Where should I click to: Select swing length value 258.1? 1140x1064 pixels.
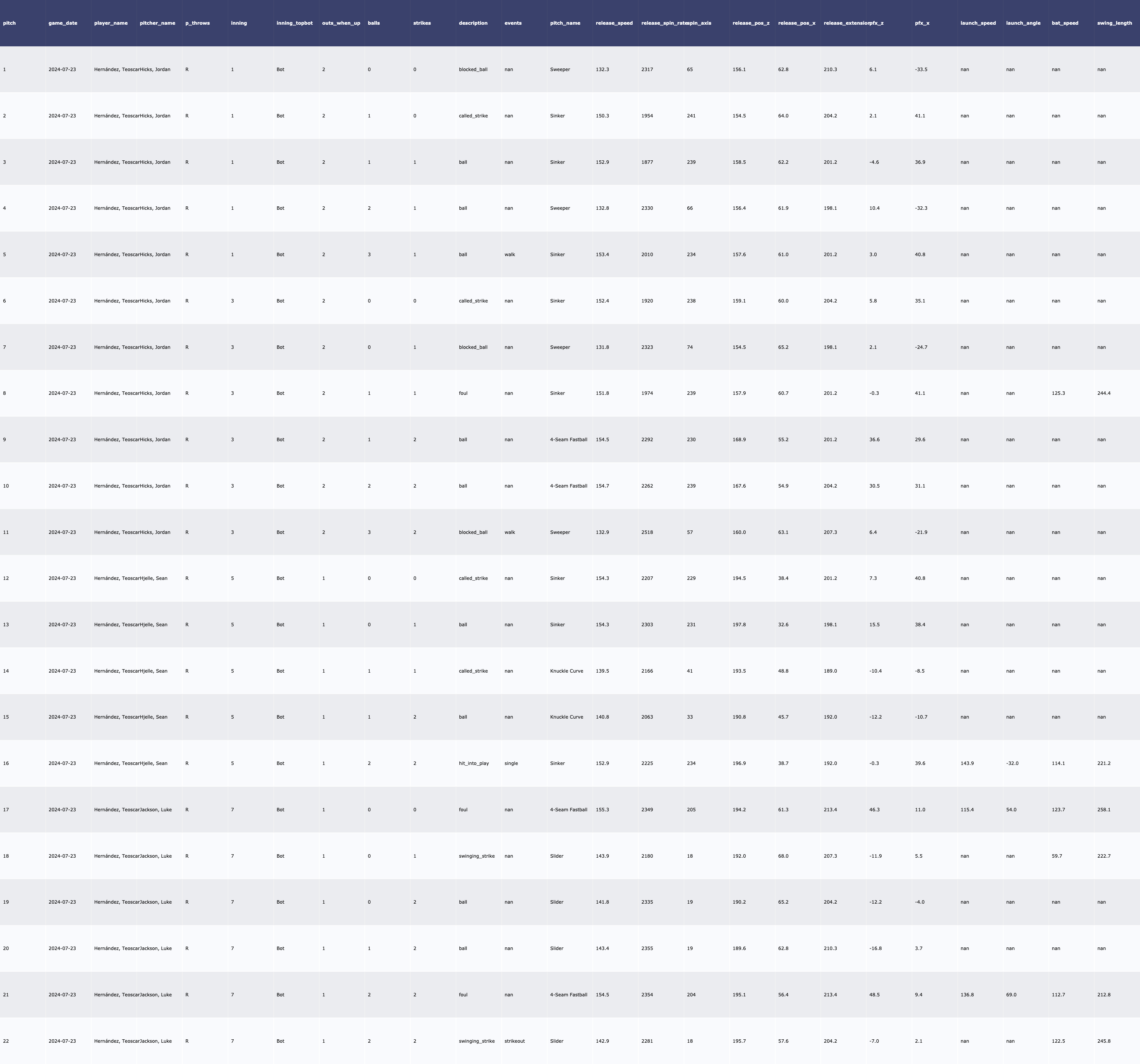[x=1103, y=810]
